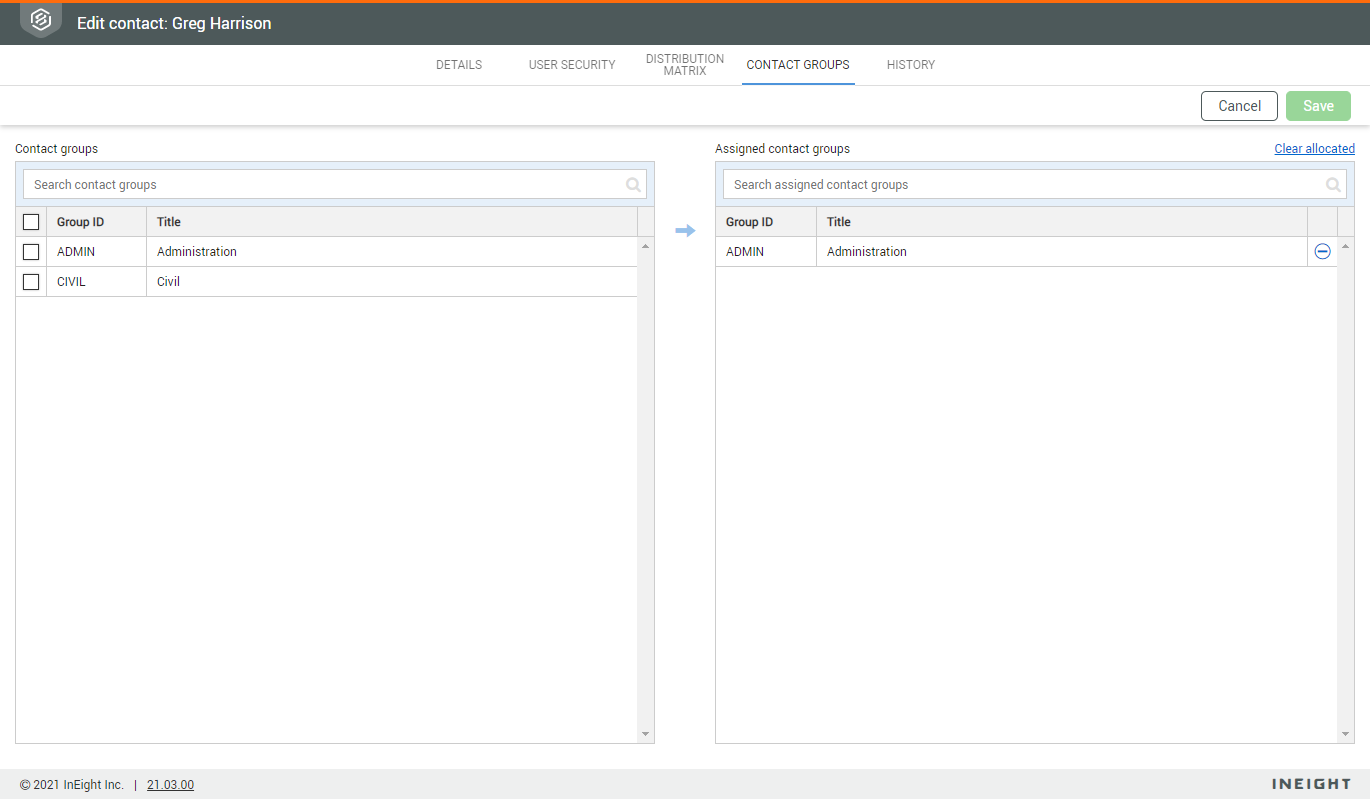Viewport: 1370px width, 799px height.
Task: Click the blue assign arrow icon
Action: [x=685, y=231]
